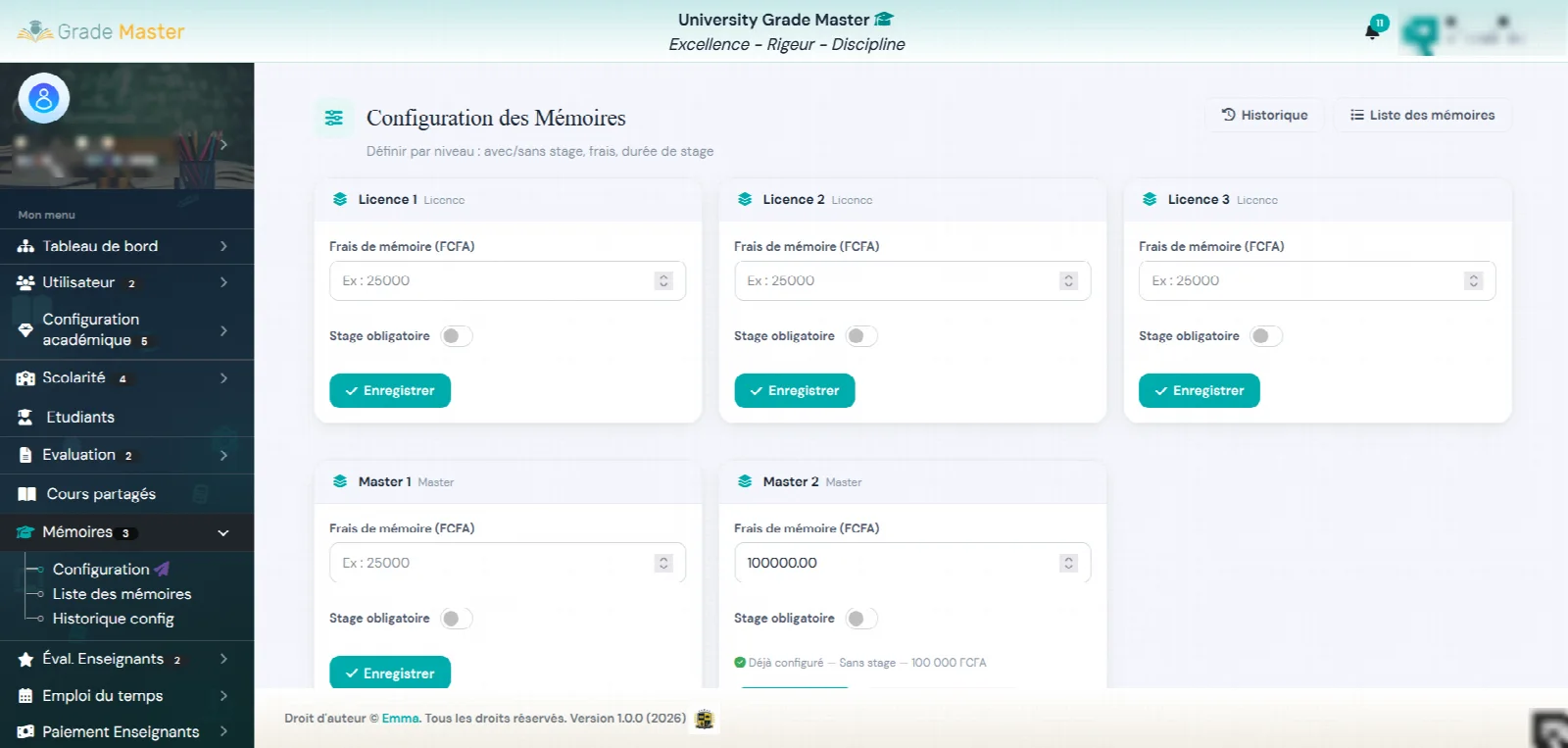
Task: Click the user profile avatar icon in sidebar
Action: 43,98
